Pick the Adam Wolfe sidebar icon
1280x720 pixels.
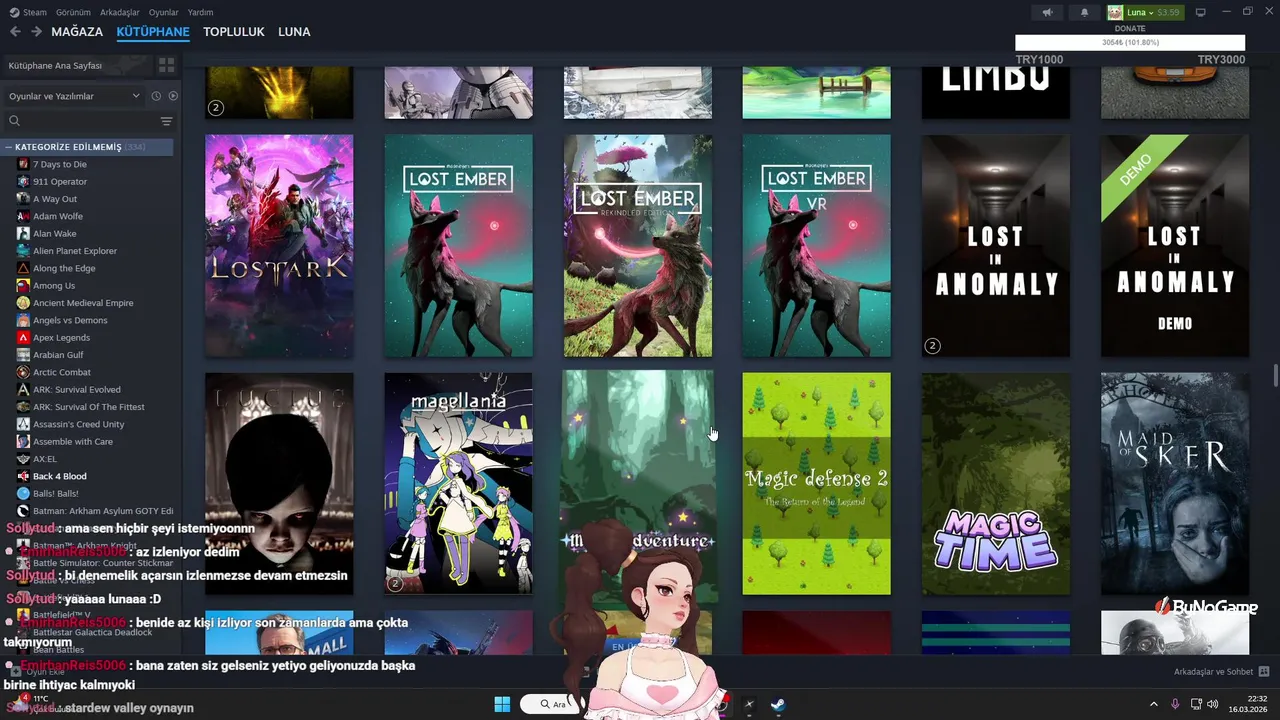23,216
